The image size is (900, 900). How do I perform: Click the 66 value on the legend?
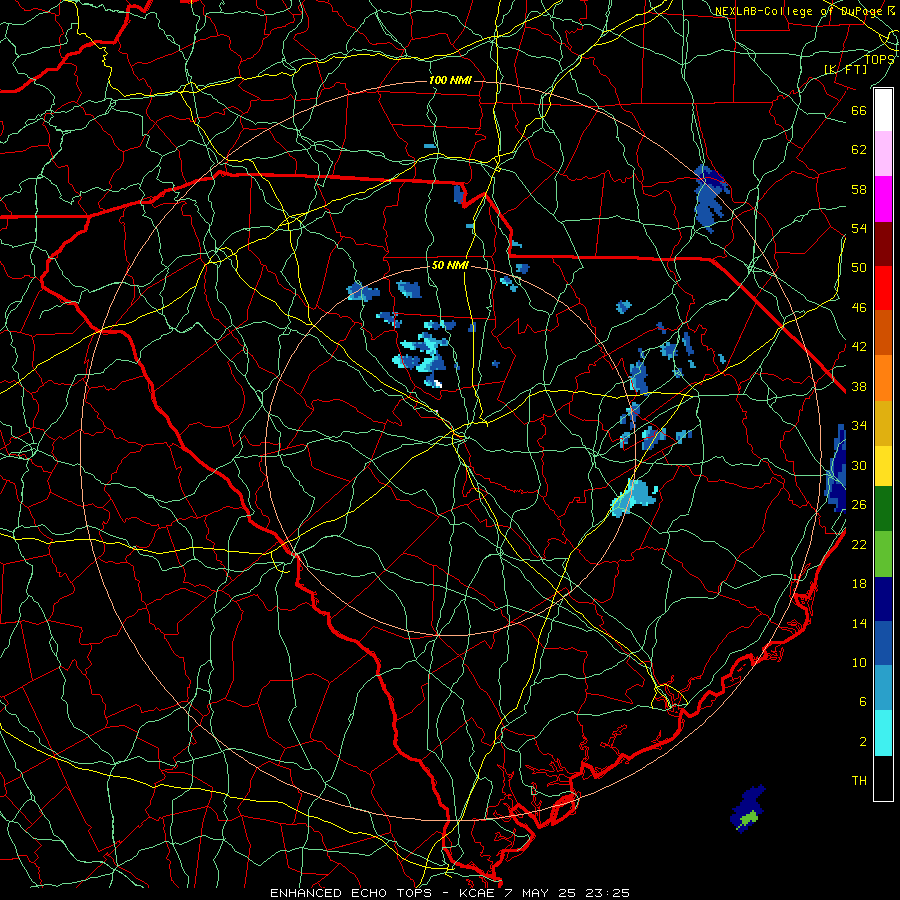(x=859, y=110)
